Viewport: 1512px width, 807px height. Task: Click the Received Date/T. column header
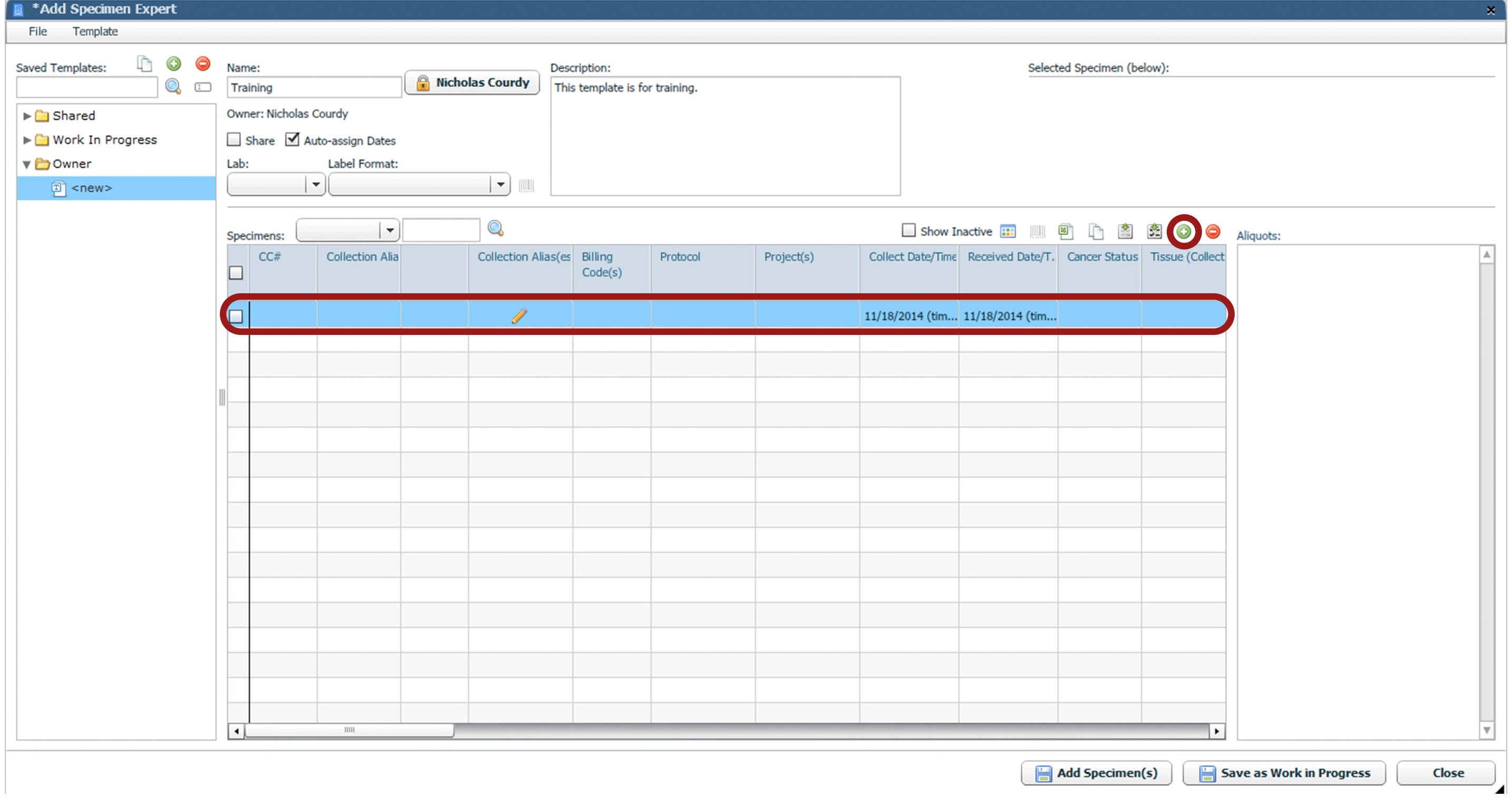point(1009,269)
